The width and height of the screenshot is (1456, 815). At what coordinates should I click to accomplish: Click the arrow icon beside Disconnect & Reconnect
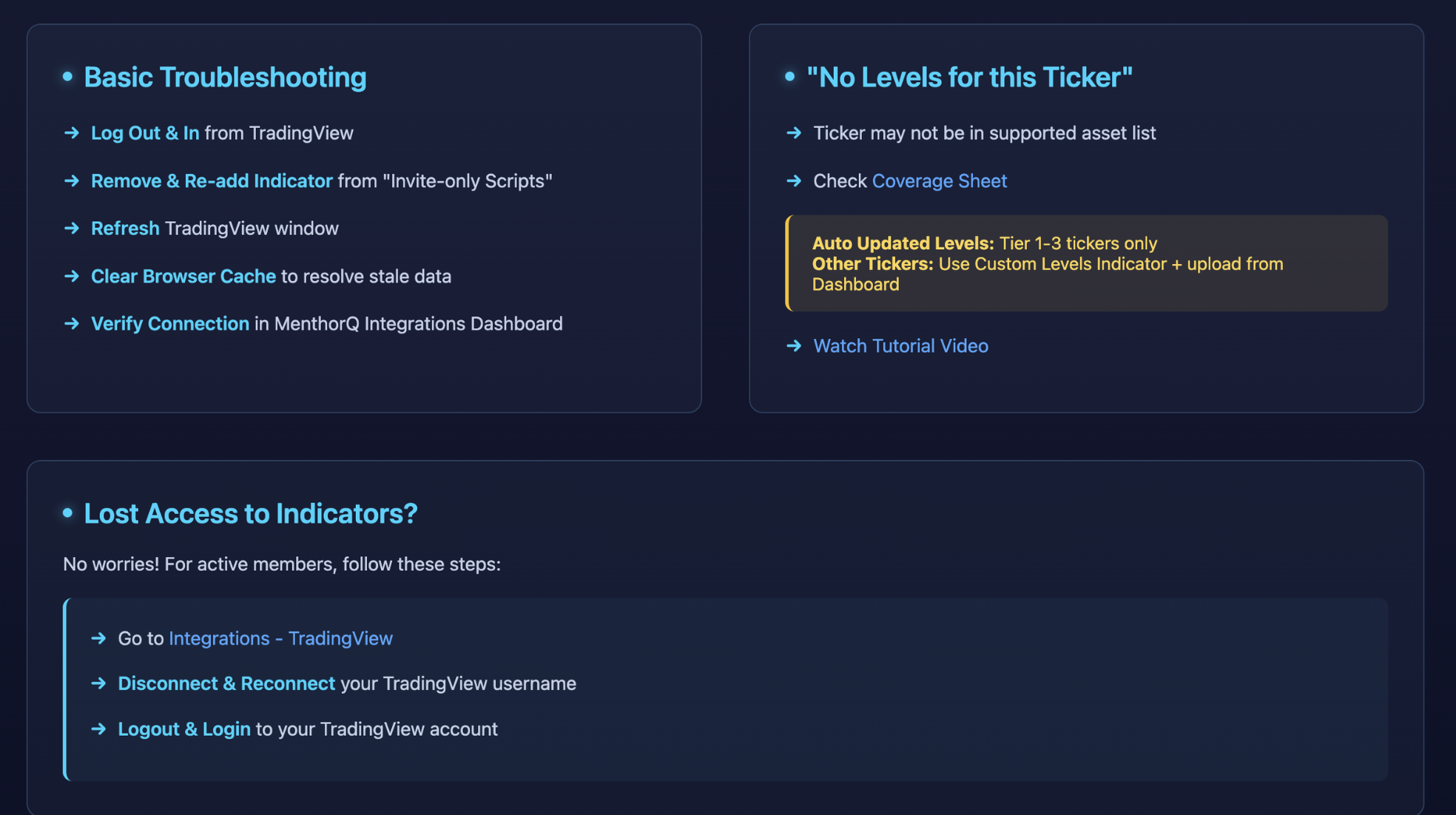[99, 683]
